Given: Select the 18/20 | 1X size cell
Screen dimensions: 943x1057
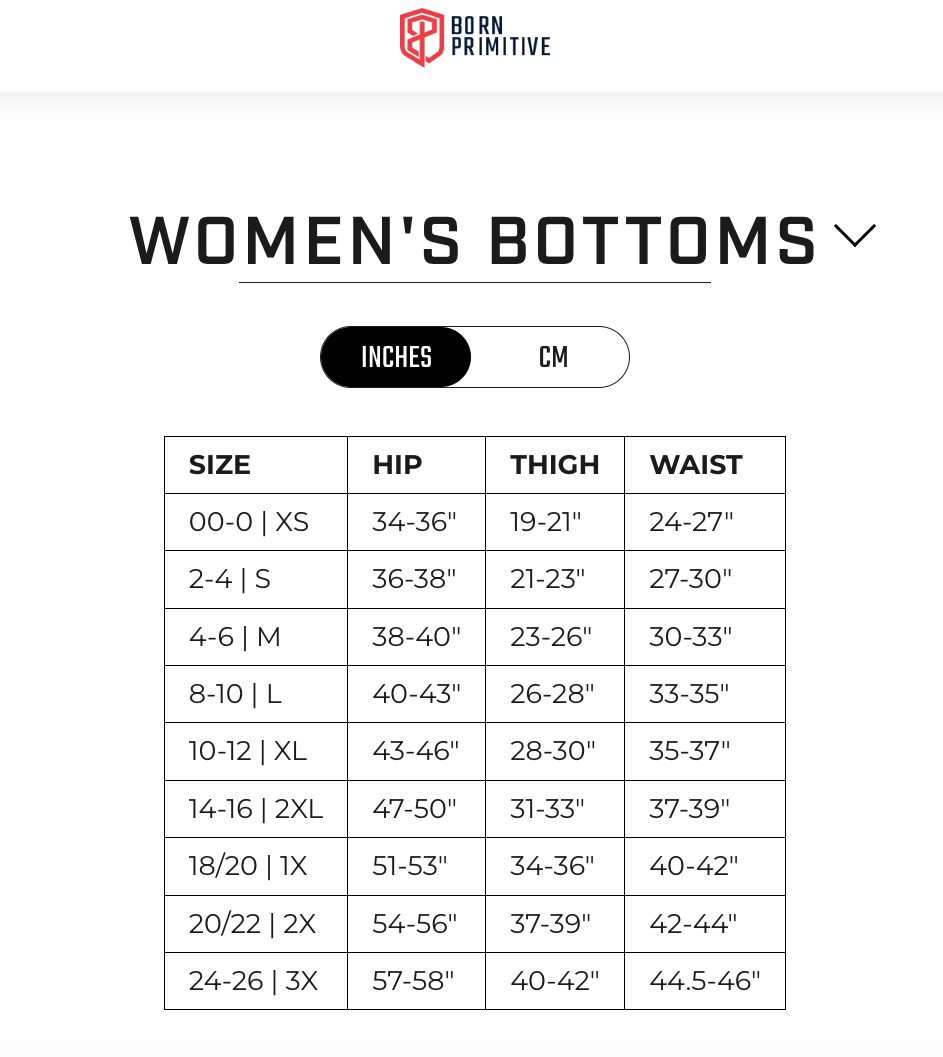Looking at the screenshot, I should pos(248,866).
